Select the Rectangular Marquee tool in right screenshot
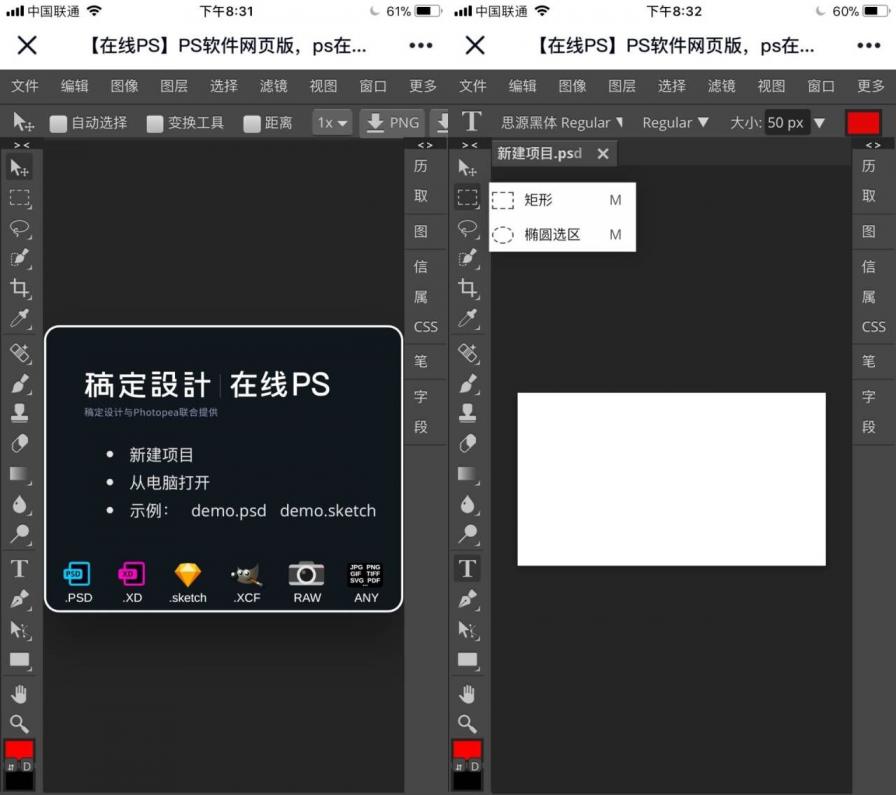 point(467,198)
